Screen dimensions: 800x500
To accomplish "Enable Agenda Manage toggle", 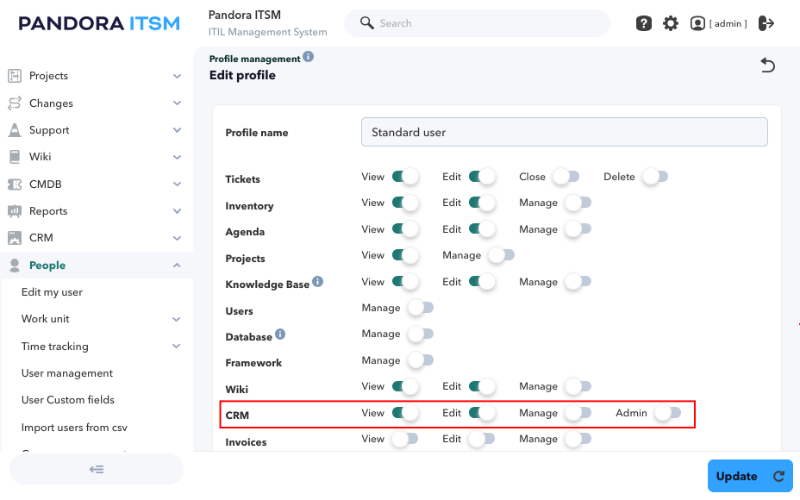I will [578, 229].
